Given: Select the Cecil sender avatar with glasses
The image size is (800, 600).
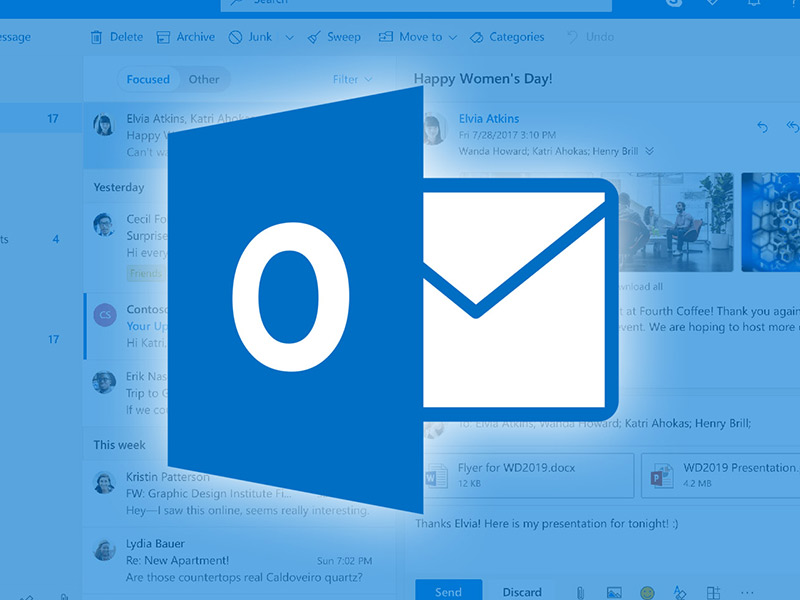Looking at the screenshot, I should [104, 224].
